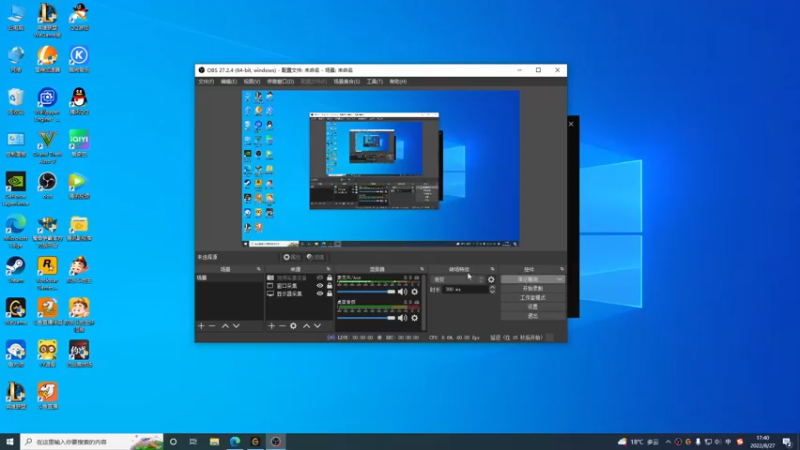Screen dimensions: 800x450
Task: Add a new source with the plus icon
Action: [x=271, y=326]
